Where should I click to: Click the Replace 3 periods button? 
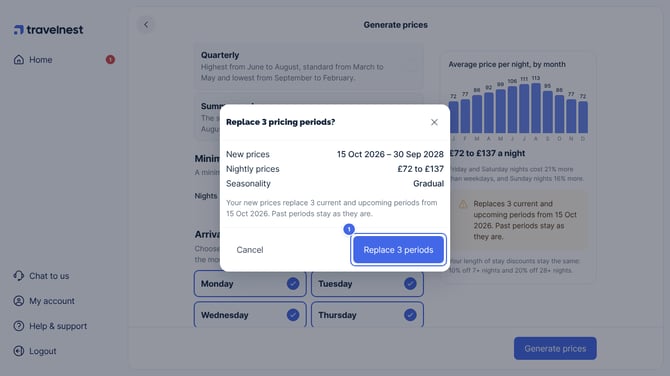pos(398,250)
